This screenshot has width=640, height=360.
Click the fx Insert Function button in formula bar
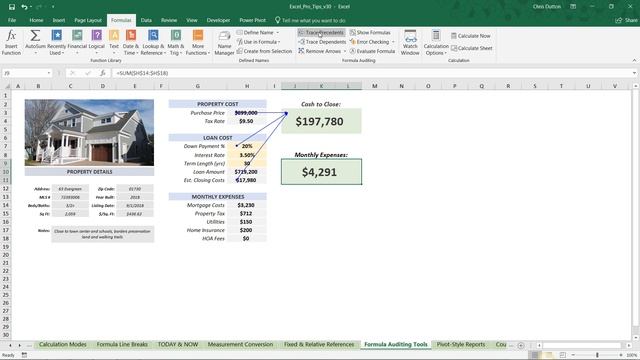[x=103, y=73]
